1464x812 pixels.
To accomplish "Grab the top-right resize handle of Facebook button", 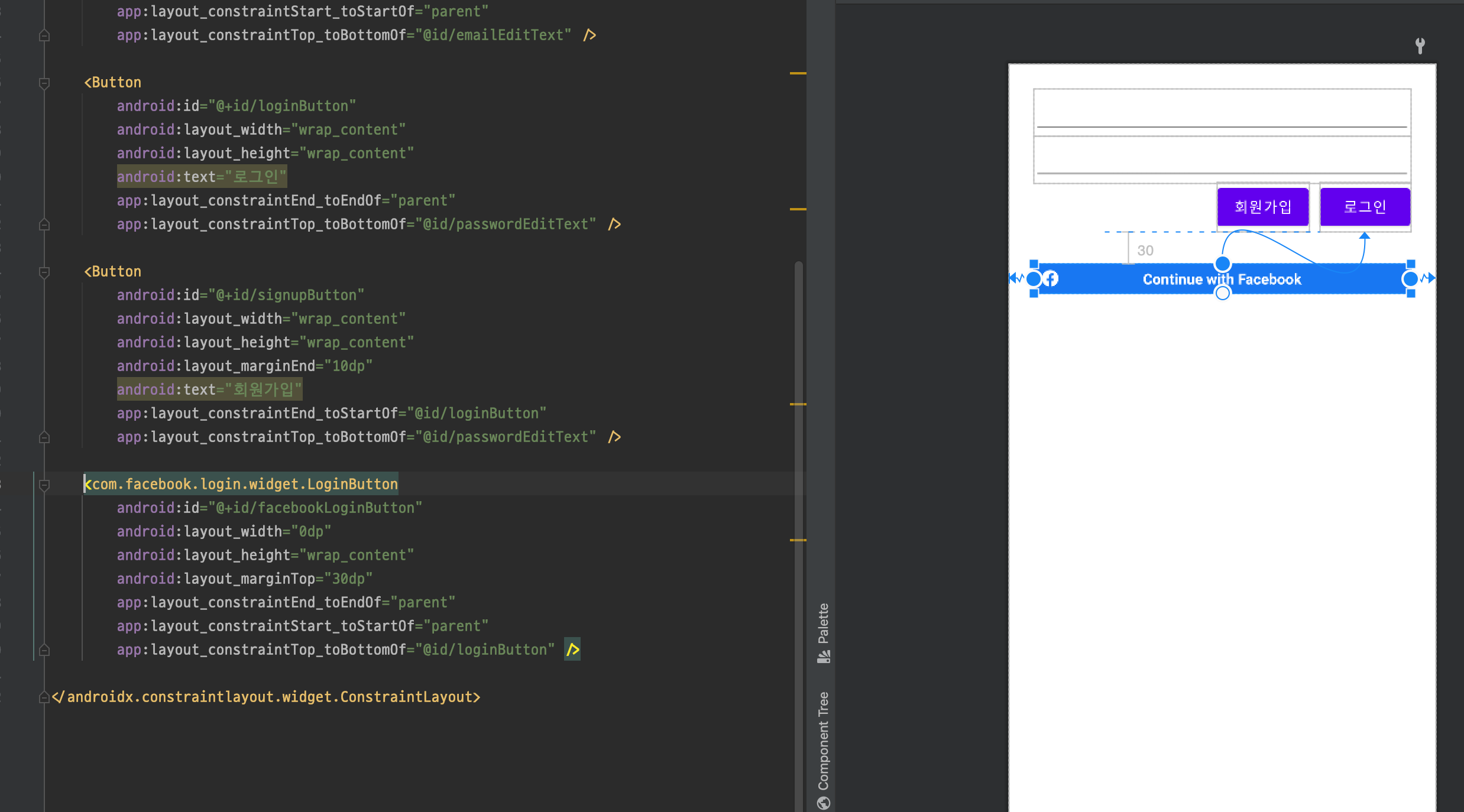I will pyautogui.click(x=1411, y=264).
